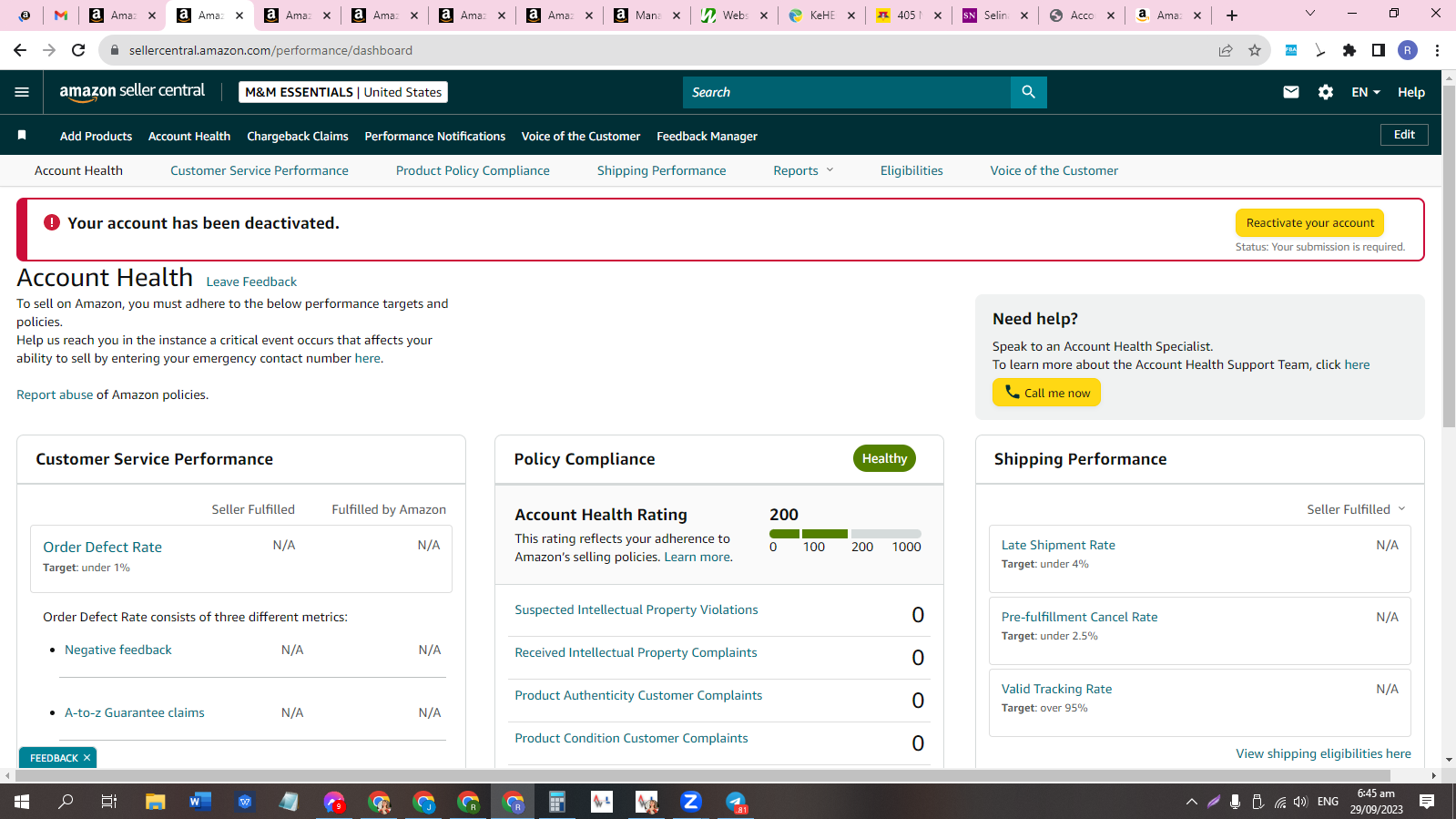1456x819 pixels.
Task: Open the Chrome three-dot menu
Action: 1438,50
